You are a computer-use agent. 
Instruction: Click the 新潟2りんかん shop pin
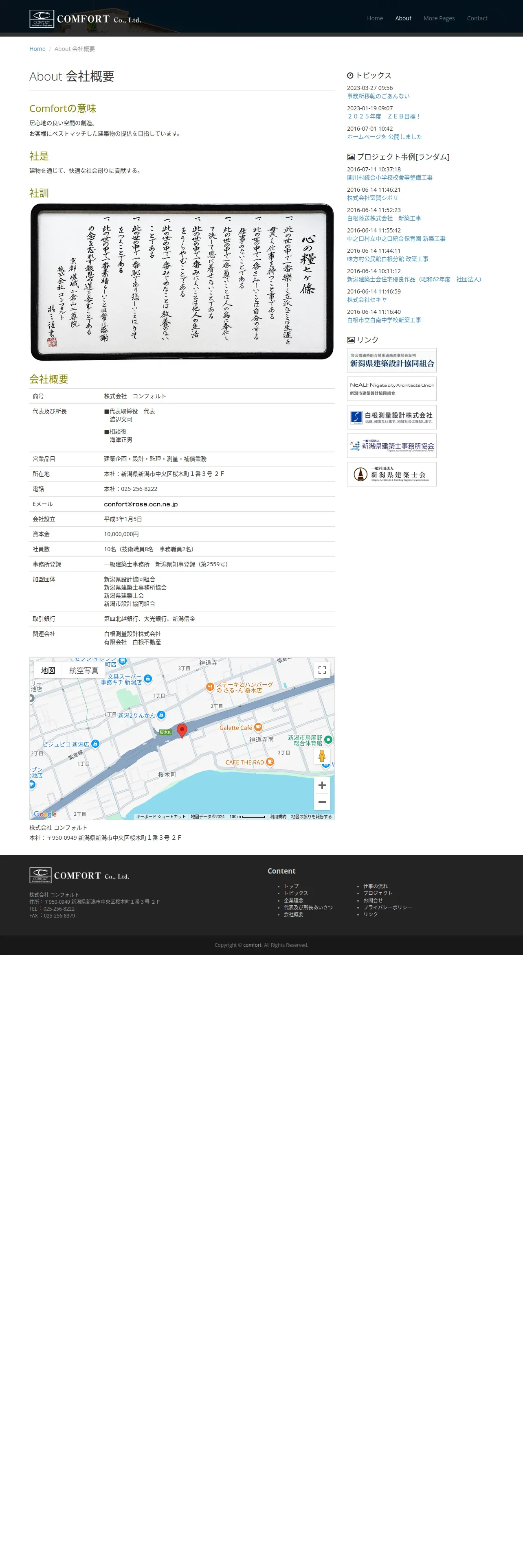coord(161,715)
